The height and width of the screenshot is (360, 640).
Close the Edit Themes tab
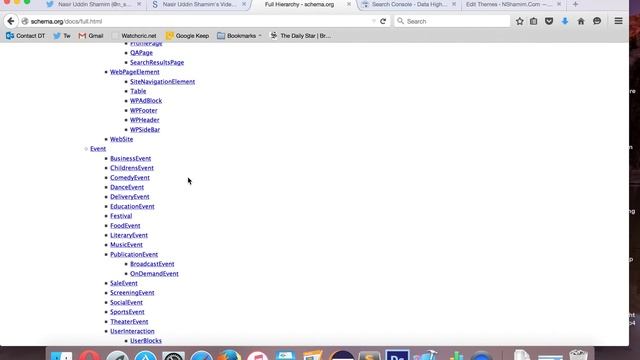559,4
